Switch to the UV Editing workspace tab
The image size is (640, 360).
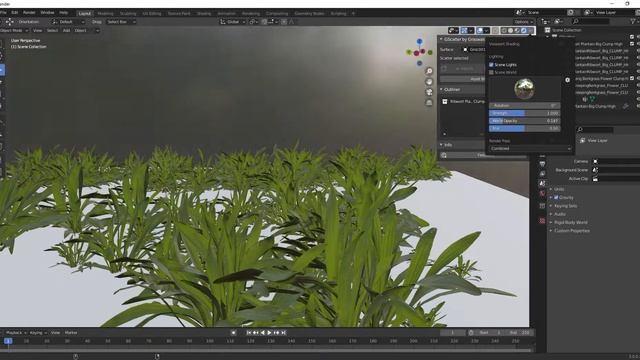tap(152, 13)
